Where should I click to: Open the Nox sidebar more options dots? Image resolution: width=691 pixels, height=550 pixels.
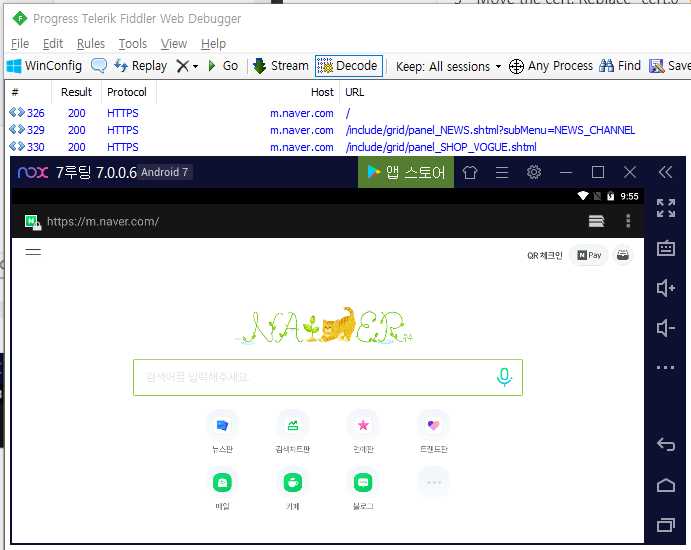click(x=665, y=367)
